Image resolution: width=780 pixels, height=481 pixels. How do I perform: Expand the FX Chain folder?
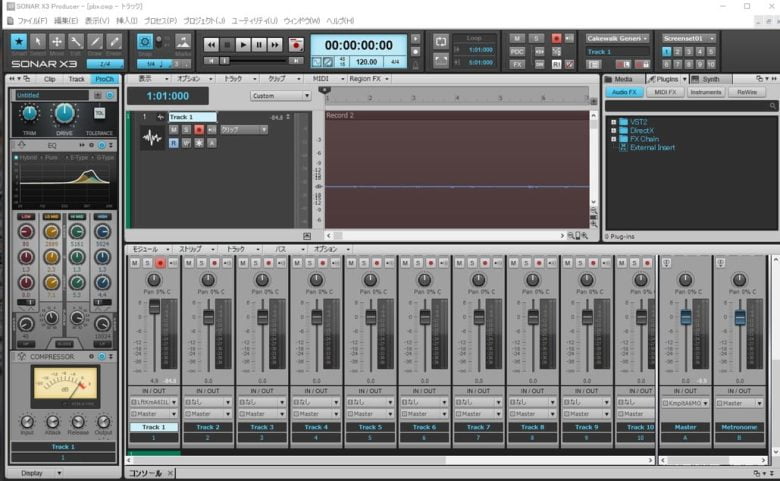(x=613, y=139)
